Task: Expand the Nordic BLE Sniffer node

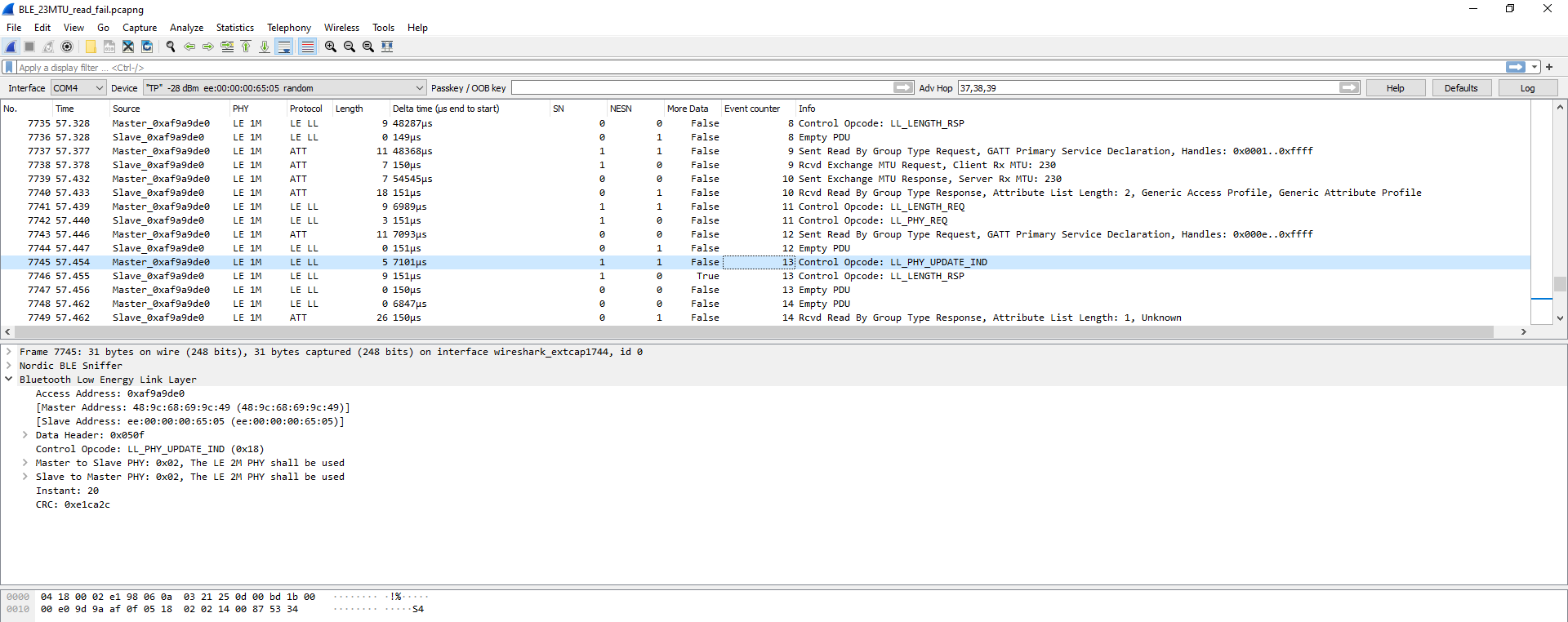Action: click(x=9, y=366)
